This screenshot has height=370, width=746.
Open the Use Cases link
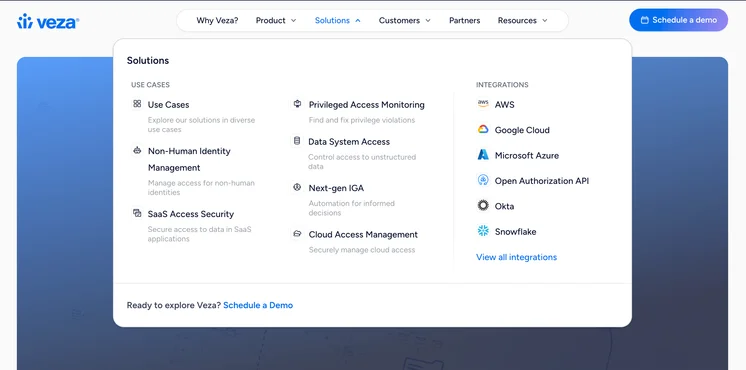coord(168,105)
